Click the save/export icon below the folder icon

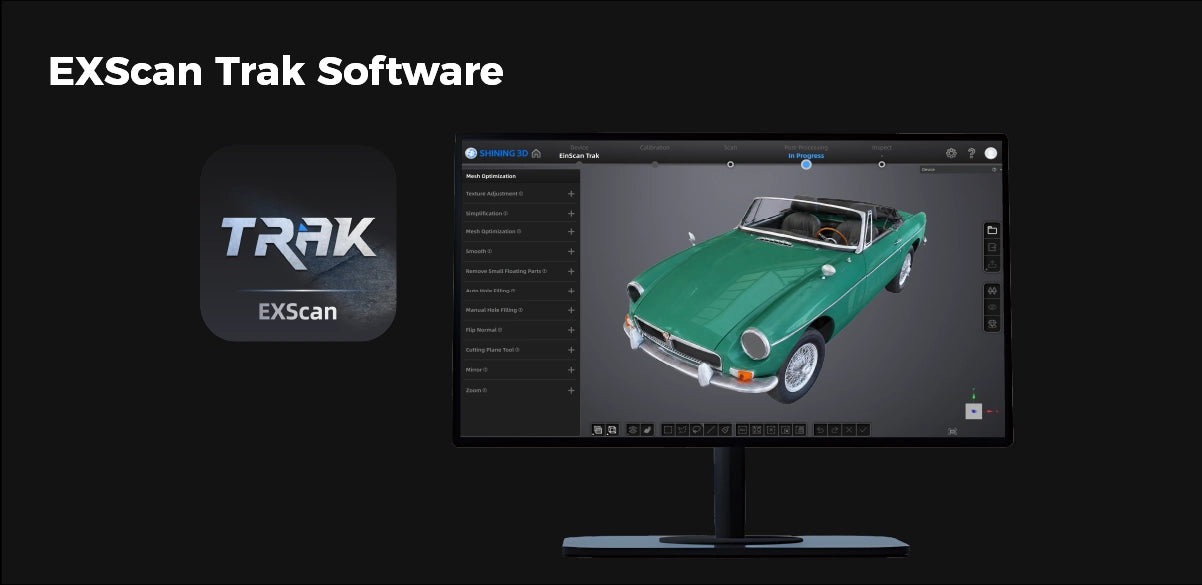point(992,247)
